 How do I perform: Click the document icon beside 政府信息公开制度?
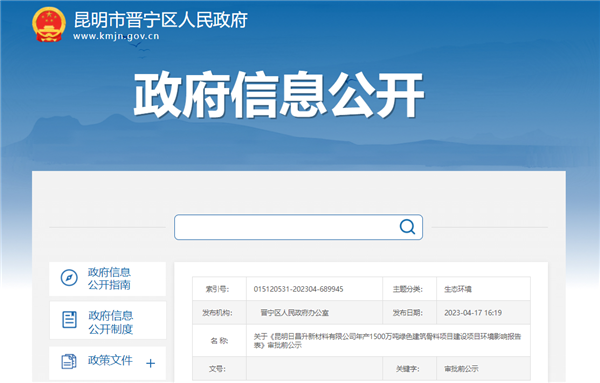click(69, 319)
